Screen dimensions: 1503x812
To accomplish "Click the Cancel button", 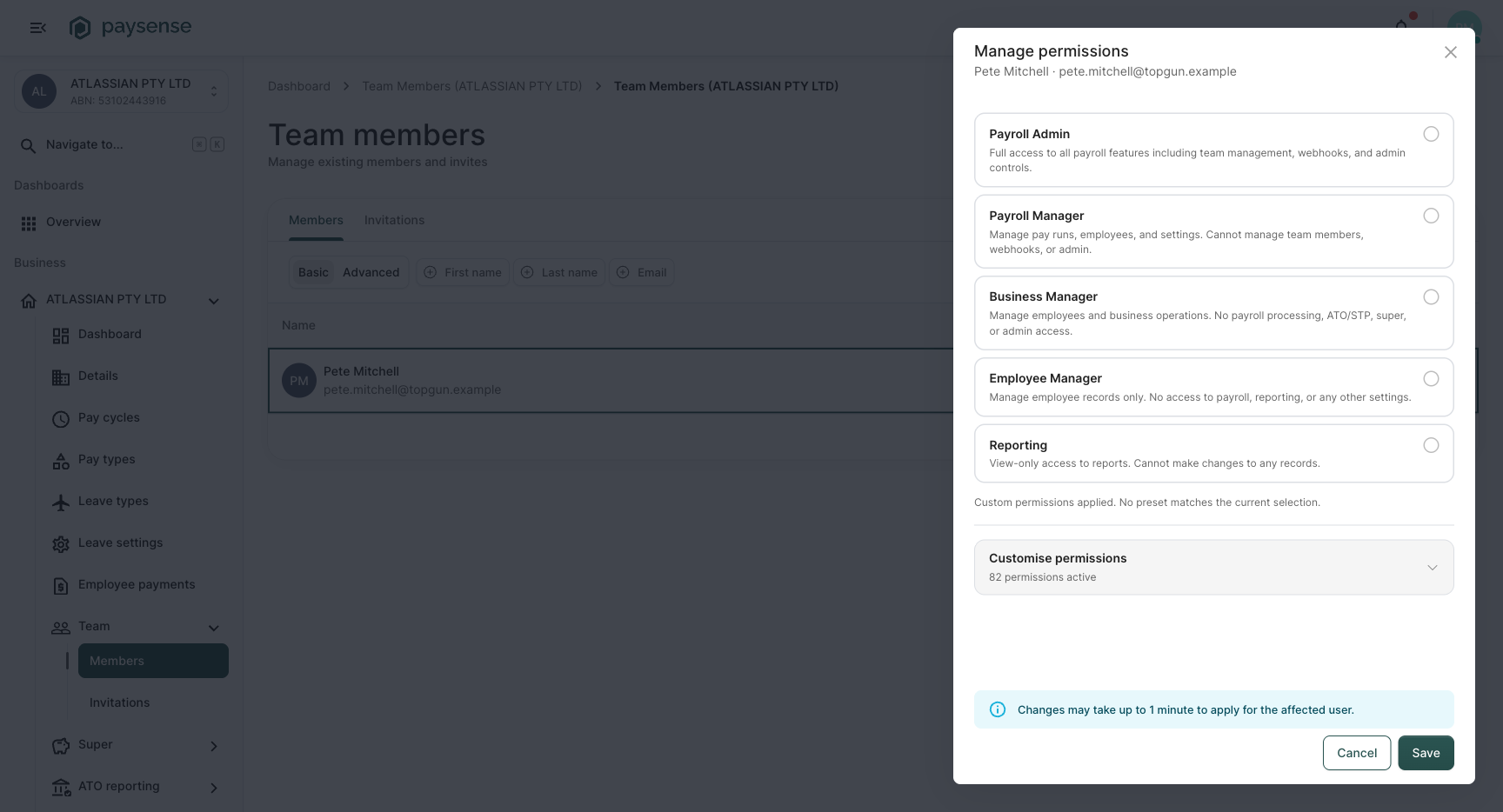I will pos(1357,753).
